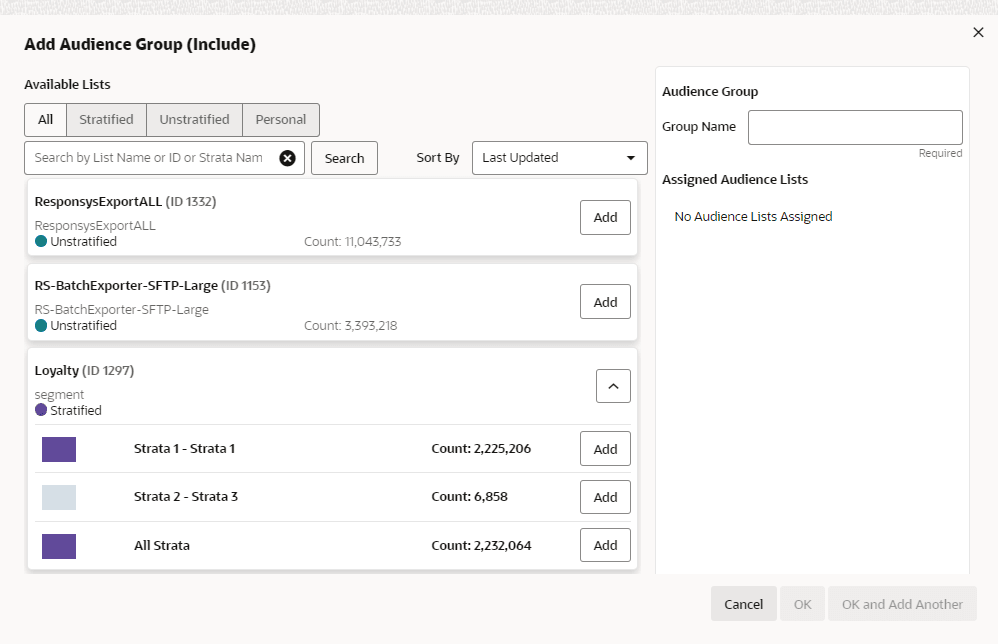Click the purple Stratified dot of Loyalty
Image resolution: width=998 pixels, height=644 pixels.
click(x=41, y=410)
